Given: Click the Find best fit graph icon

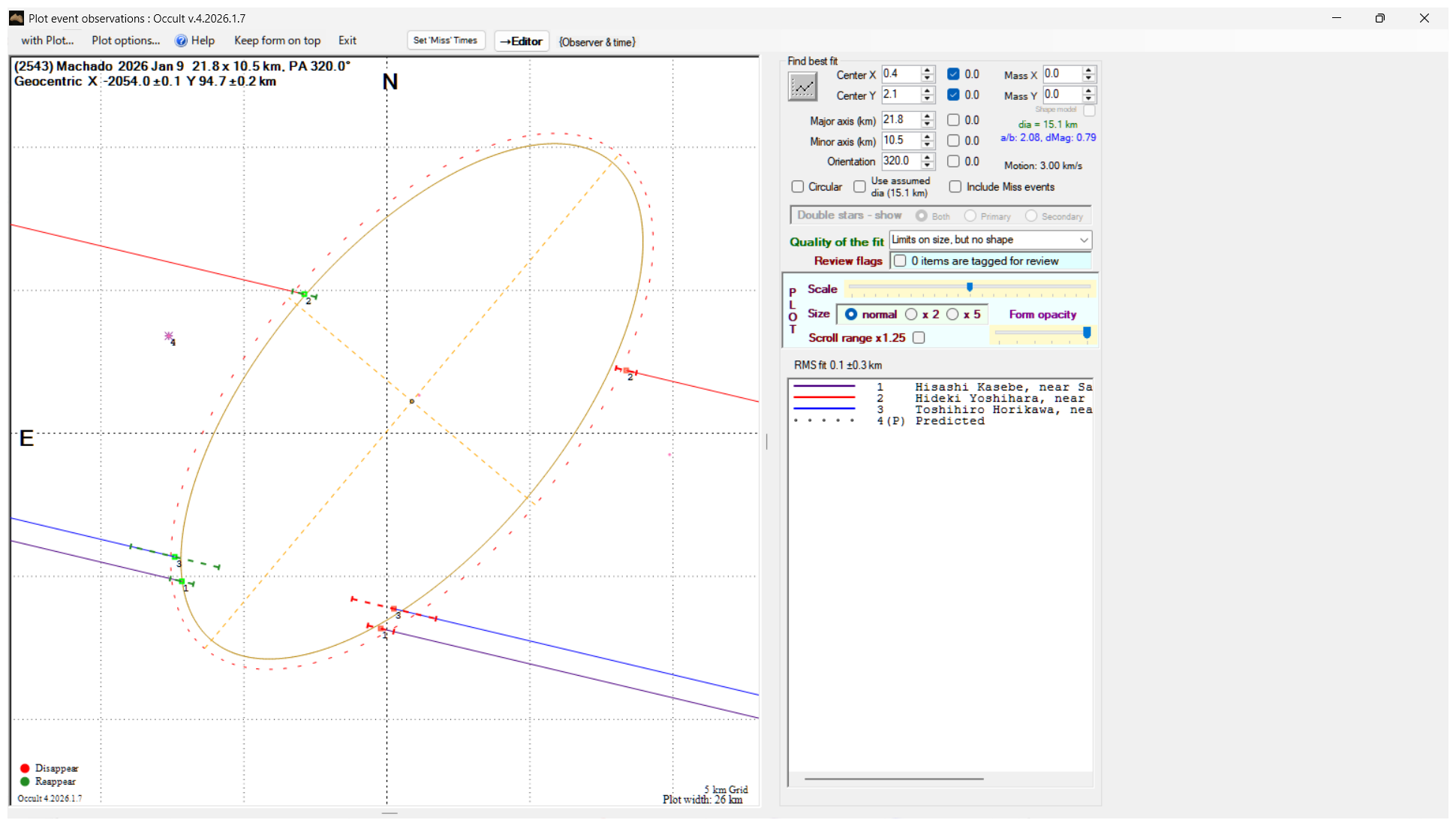Looking at the screenshot, I should 802,87.
